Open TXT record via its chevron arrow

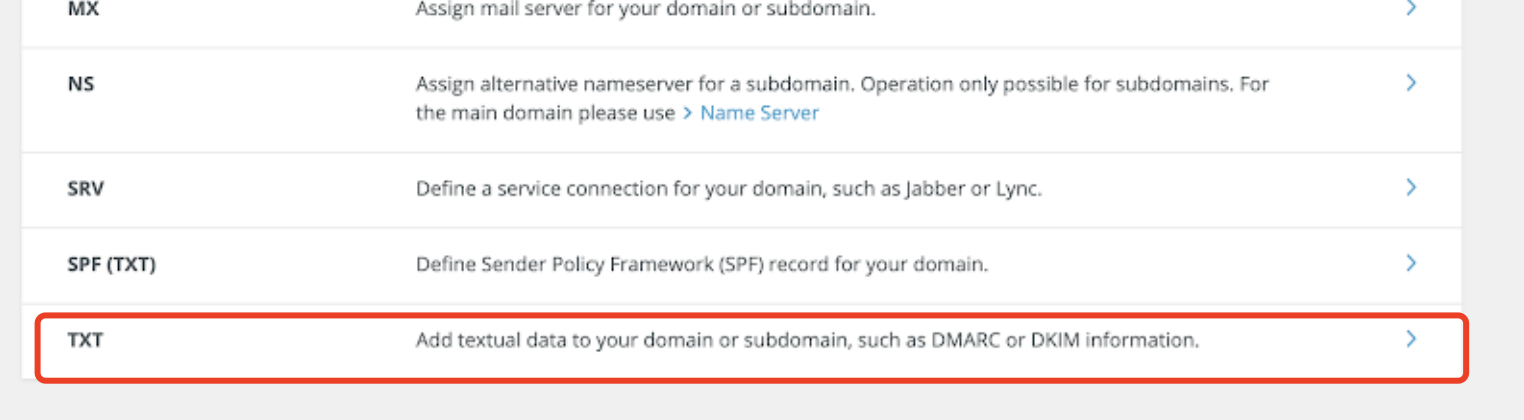click(x=1411, y=339)
